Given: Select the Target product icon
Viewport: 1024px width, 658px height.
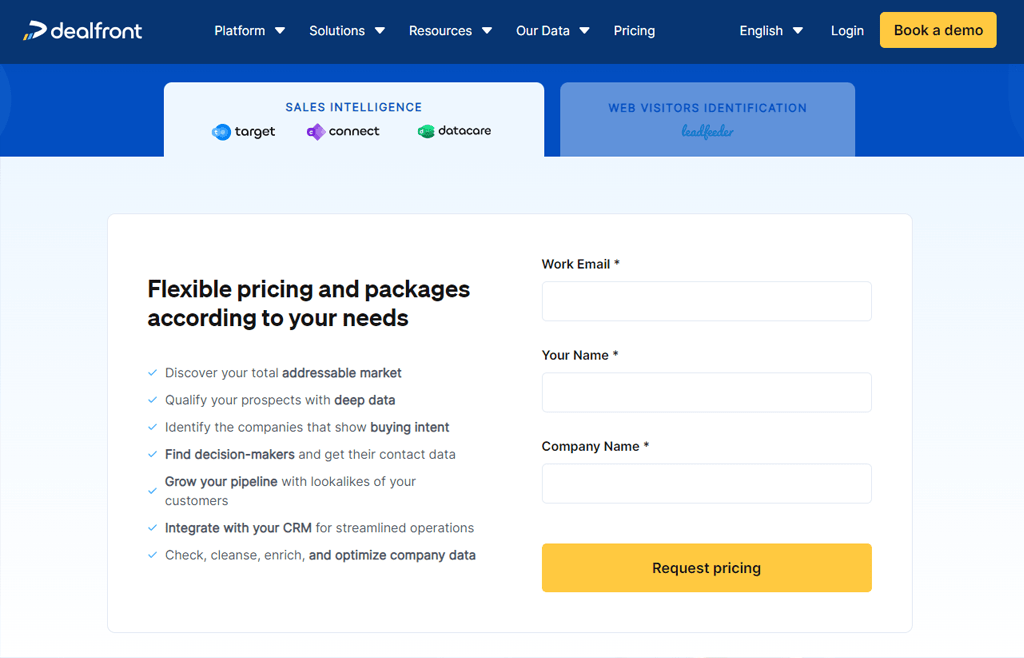Looking at the screenshot, I should 221,131.
